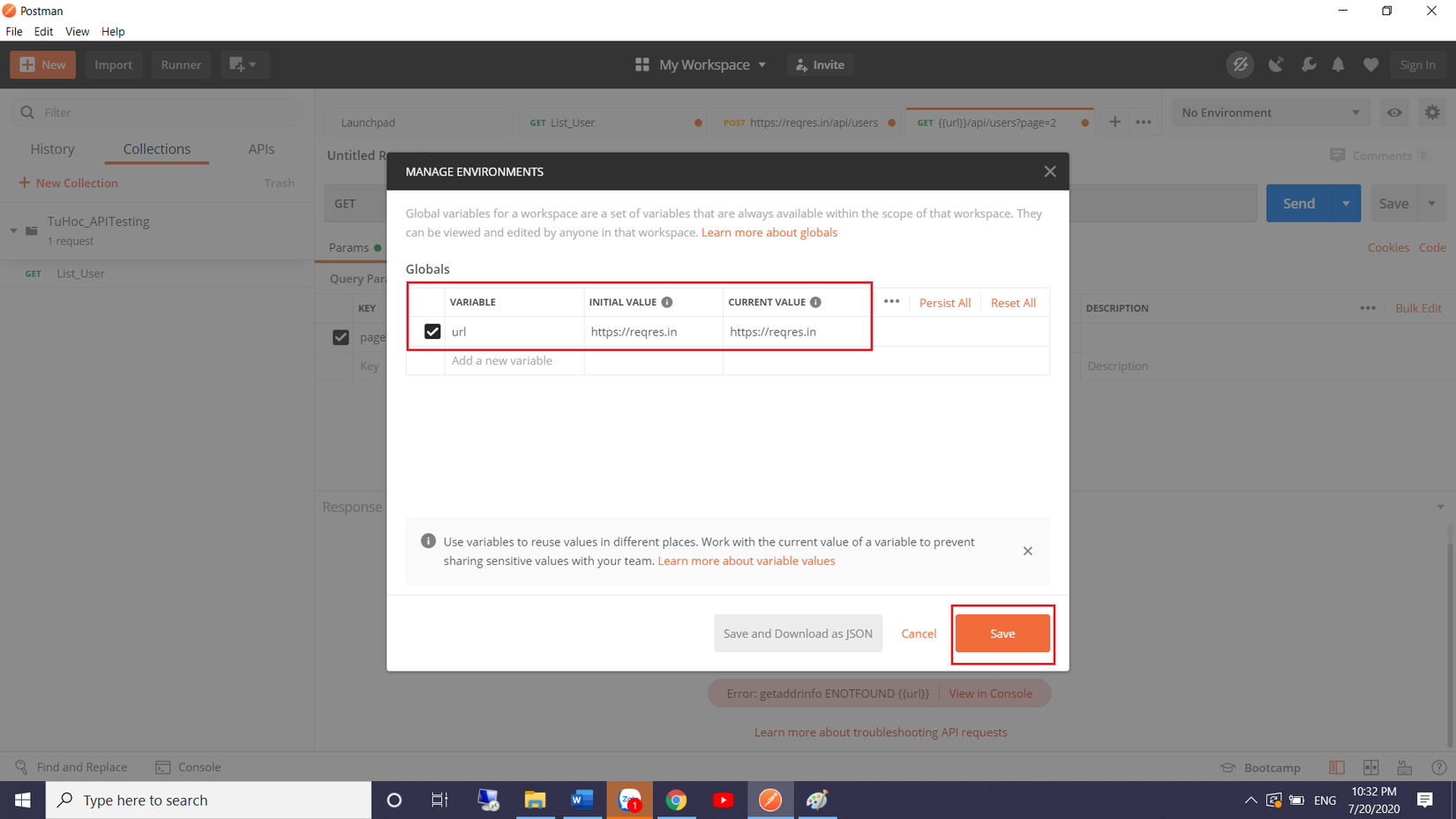Open the capture requests satellite icon
Screen dimensions: 1456x819
pos(1275,64)
